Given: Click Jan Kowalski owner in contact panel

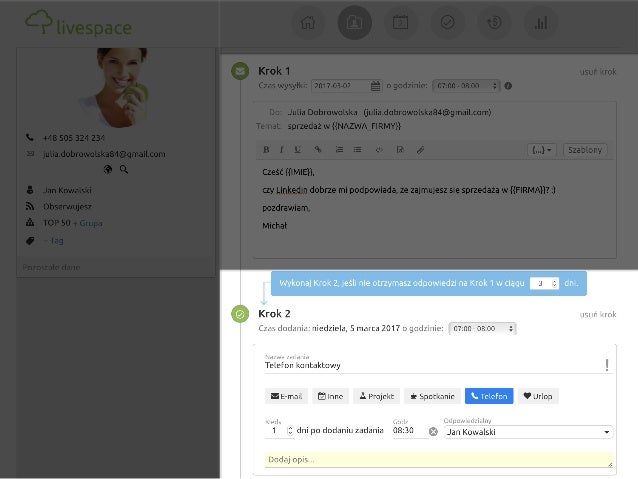Looking at the screenshot, I should [x=67, y=190].
